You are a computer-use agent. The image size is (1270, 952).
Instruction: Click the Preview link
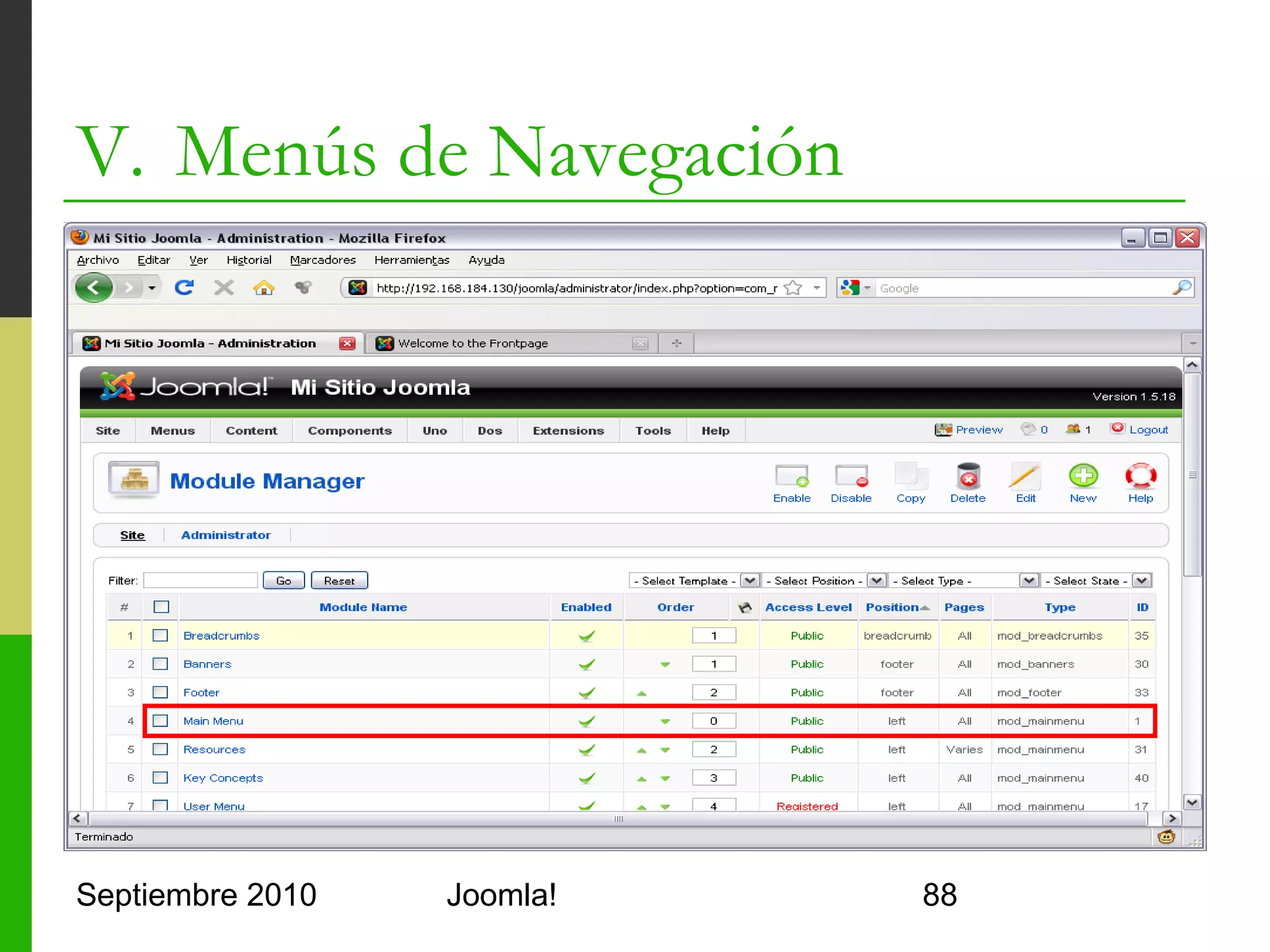tap(979, 430)
